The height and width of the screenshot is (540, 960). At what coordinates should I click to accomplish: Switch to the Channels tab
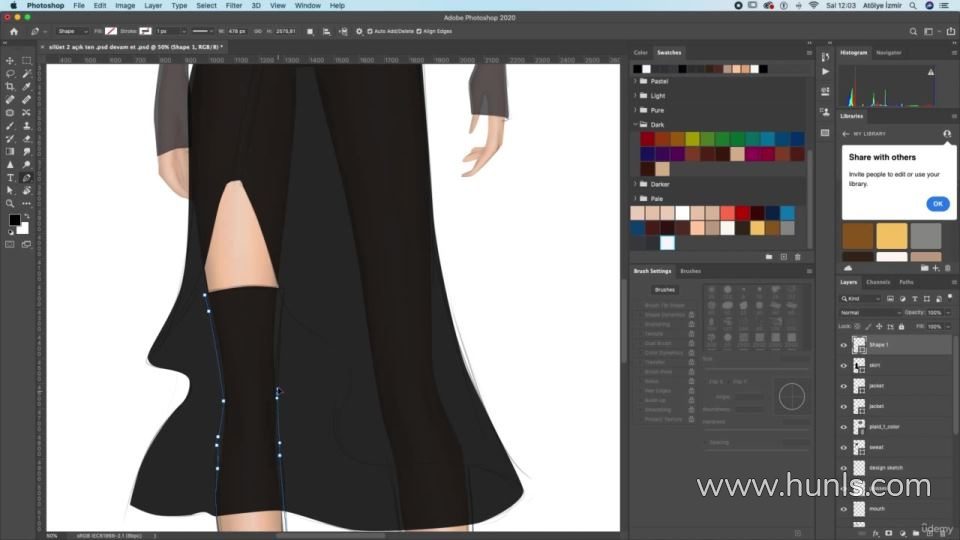(877, 282)
